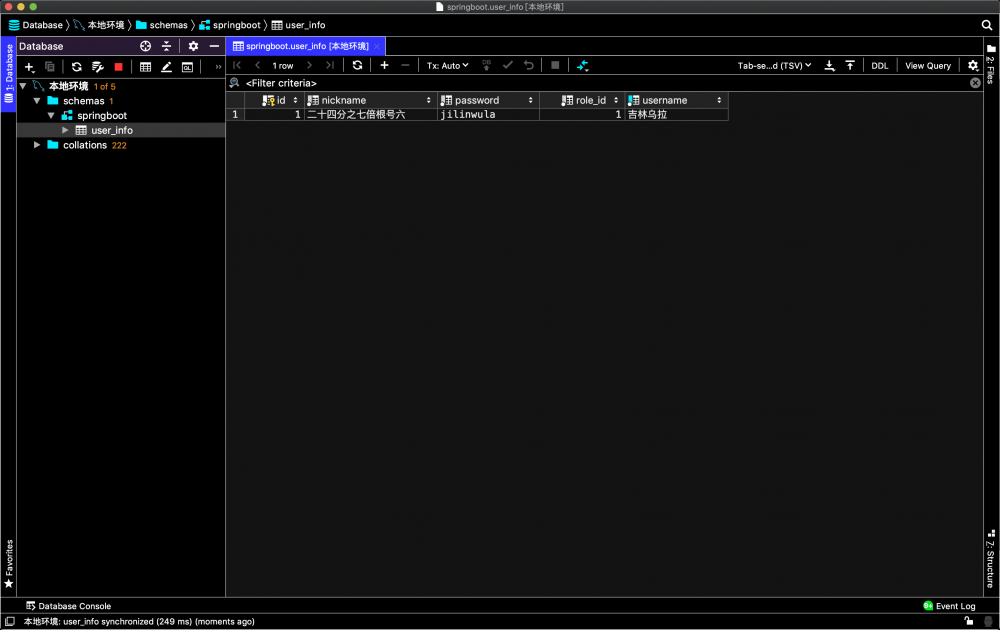The width and height of the screenshot is (1000, 630).
Task: Open the Favorites side tab
Action: point(8,564)
